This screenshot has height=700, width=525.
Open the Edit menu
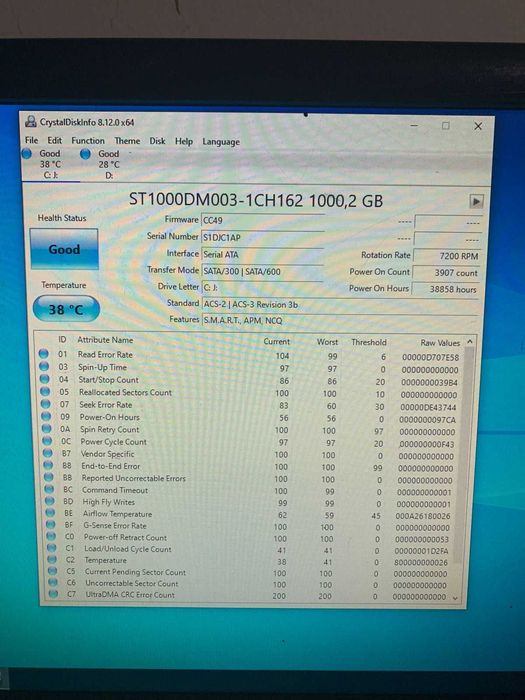(x=54, y=140)
